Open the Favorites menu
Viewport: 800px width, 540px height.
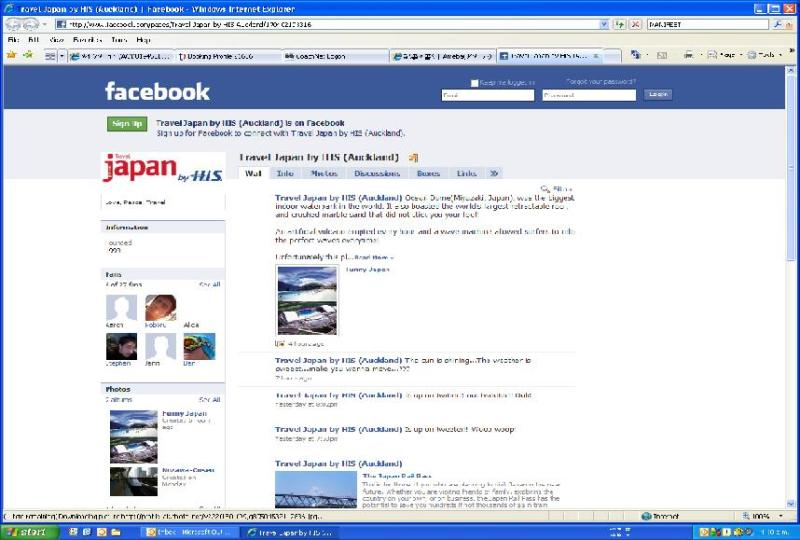(87, 39)
